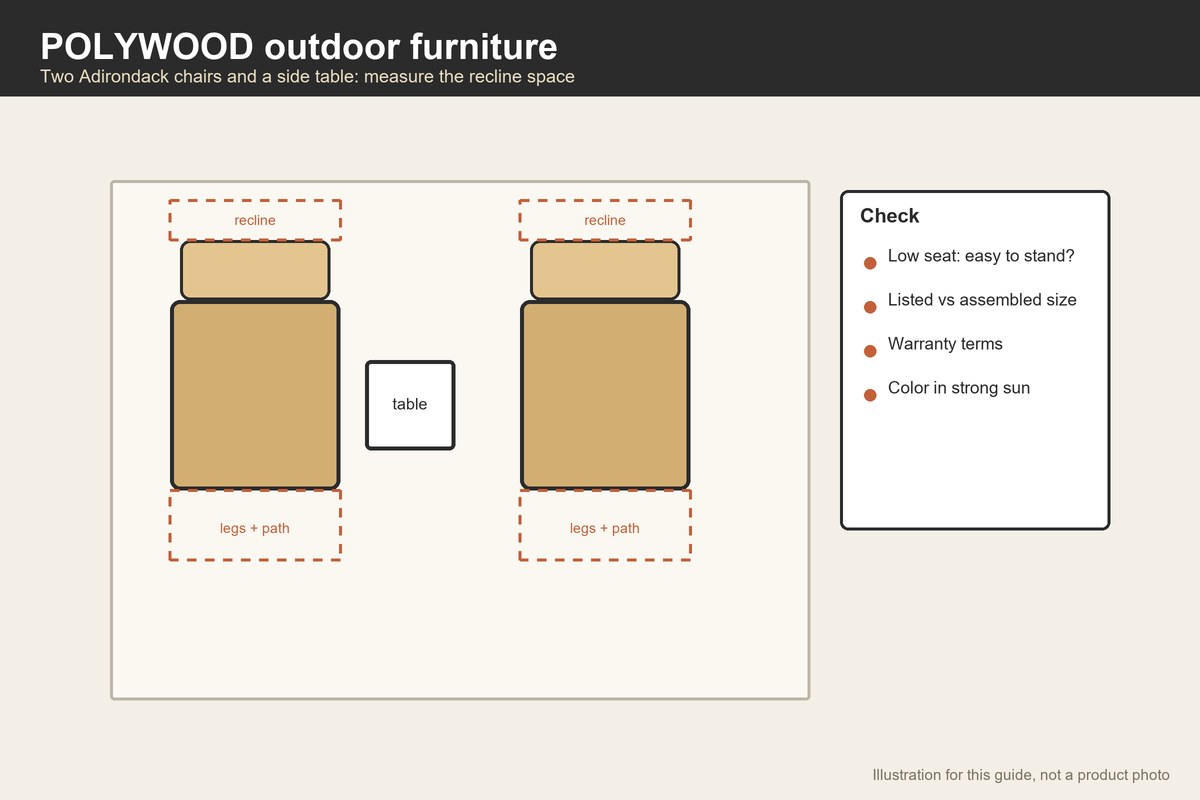Click the left chair's 'legs + path' zone
1200x800 pixels.
pyautogui.click(x=255, y=525)
